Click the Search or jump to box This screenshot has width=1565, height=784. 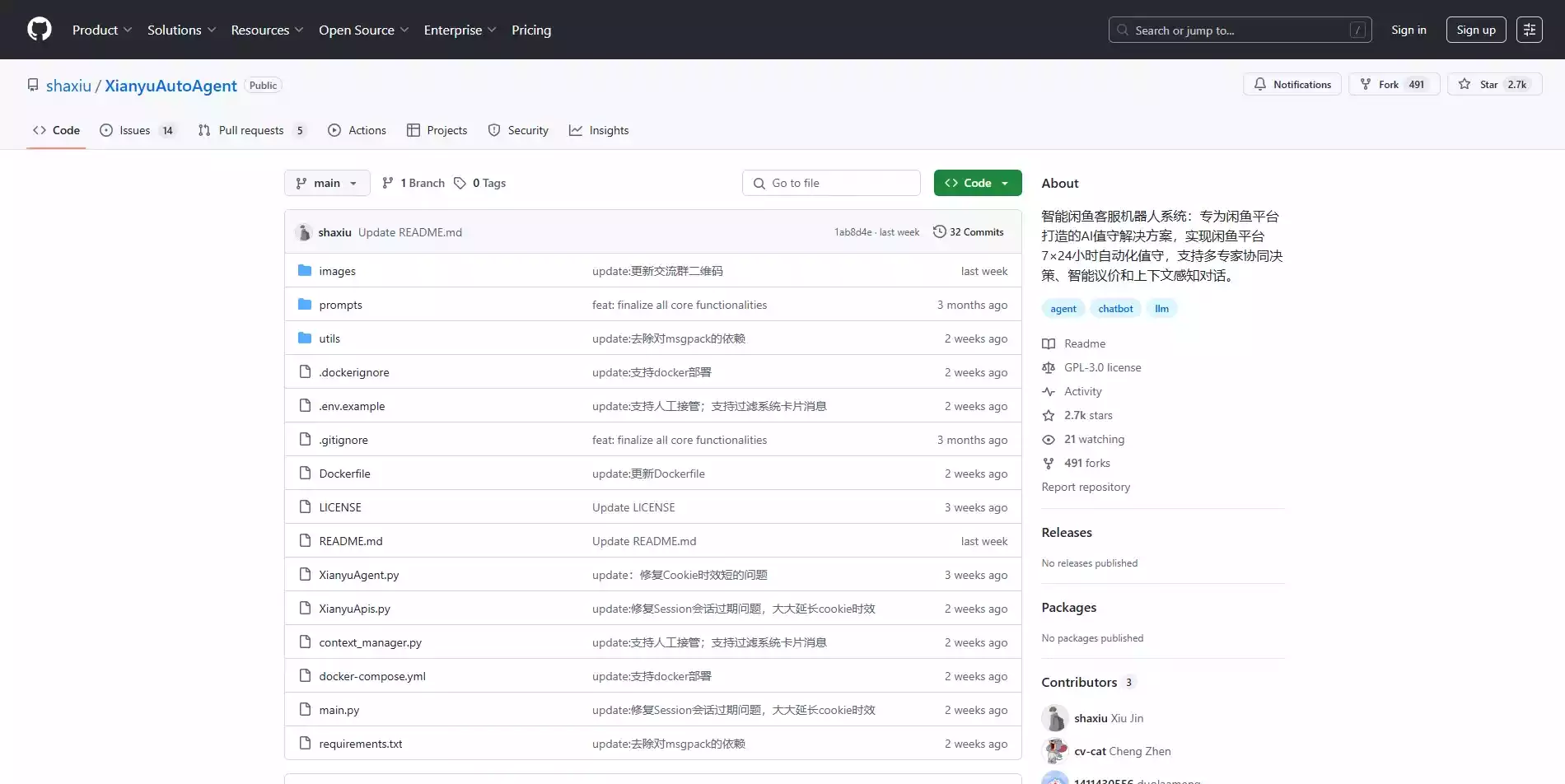[1239, 30]
